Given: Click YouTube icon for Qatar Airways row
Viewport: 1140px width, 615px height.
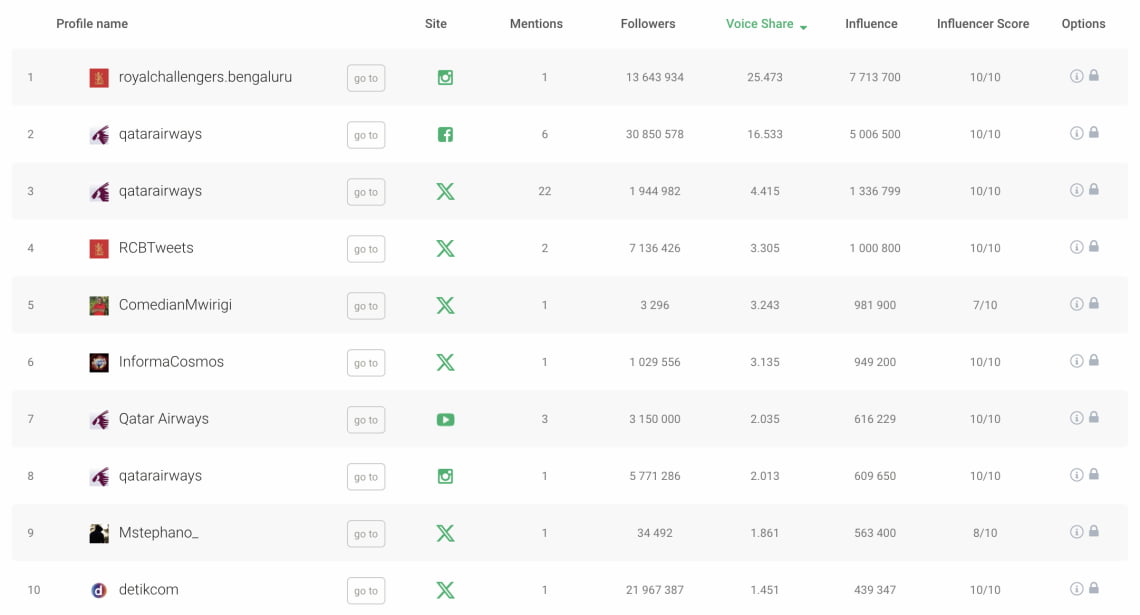Looking at the screenshot, I should 445,419.
